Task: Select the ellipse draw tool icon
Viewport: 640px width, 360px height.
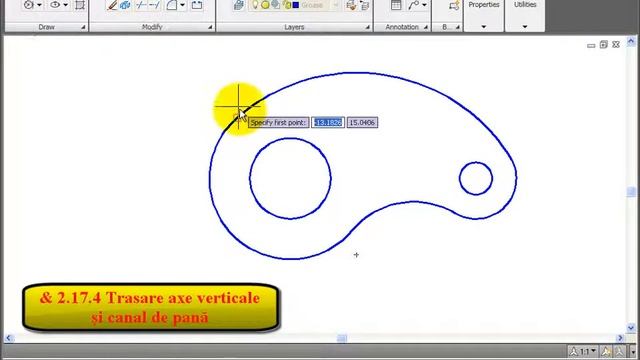Action: click(x=55, y=5)
